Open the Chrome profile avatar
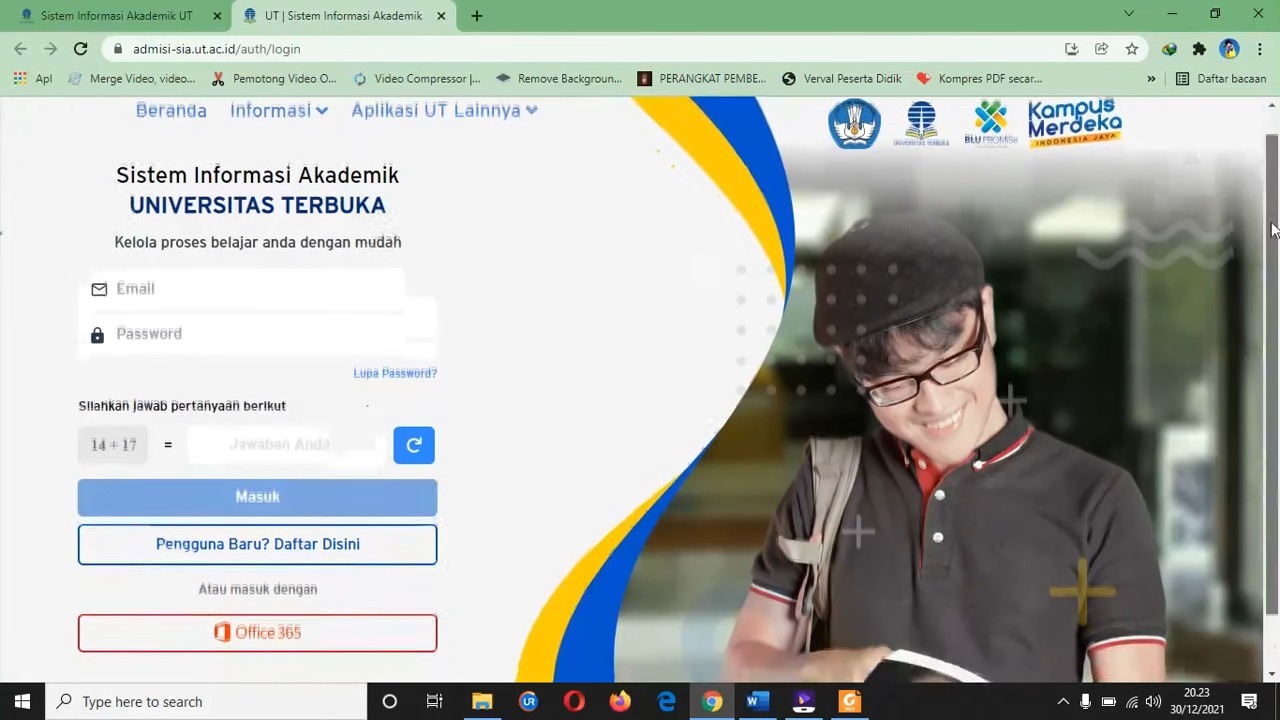This screenshot has width=1280, height=720. tap(1229, 49)
